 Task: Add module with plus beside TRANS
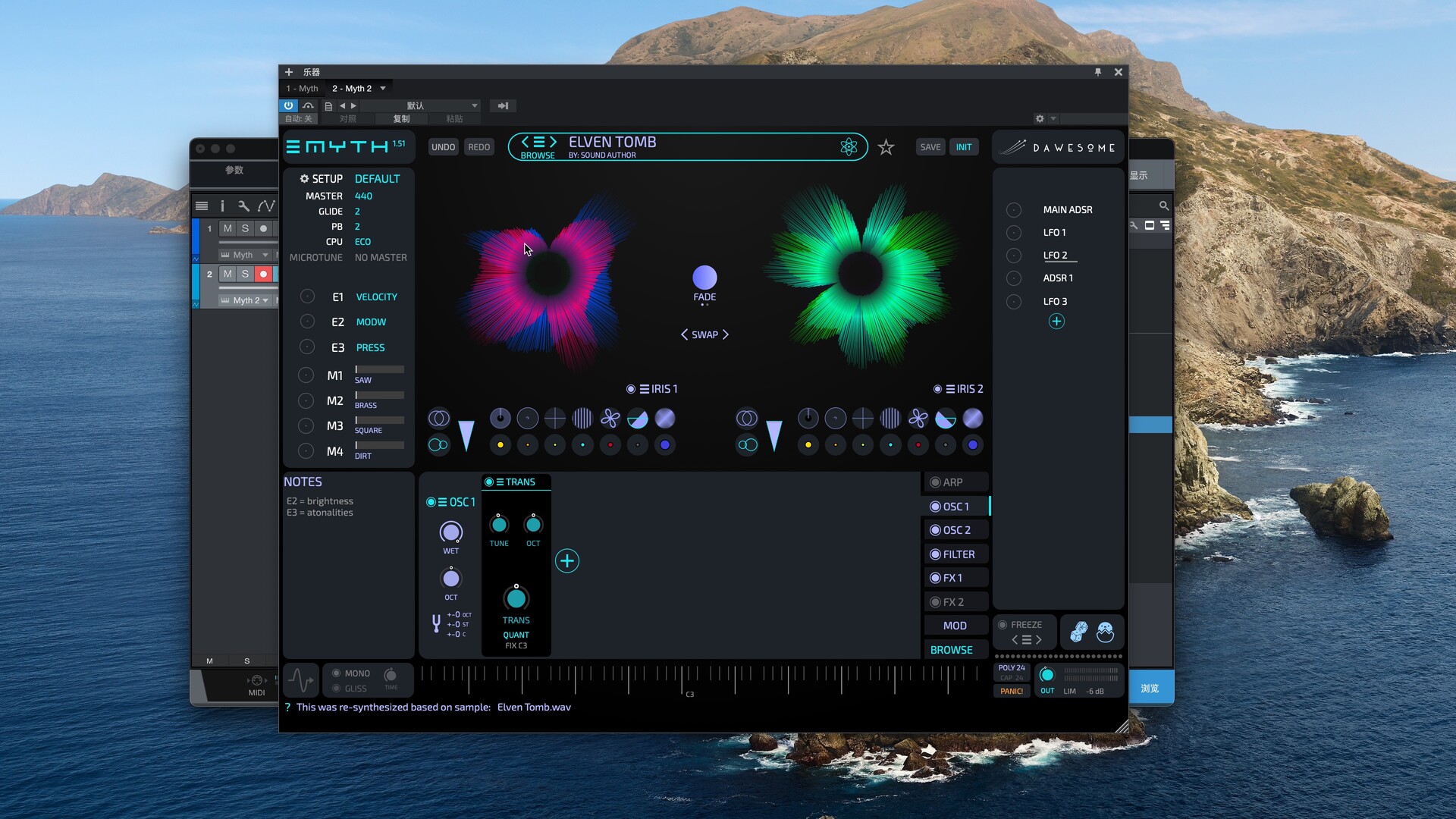point(567,561)
